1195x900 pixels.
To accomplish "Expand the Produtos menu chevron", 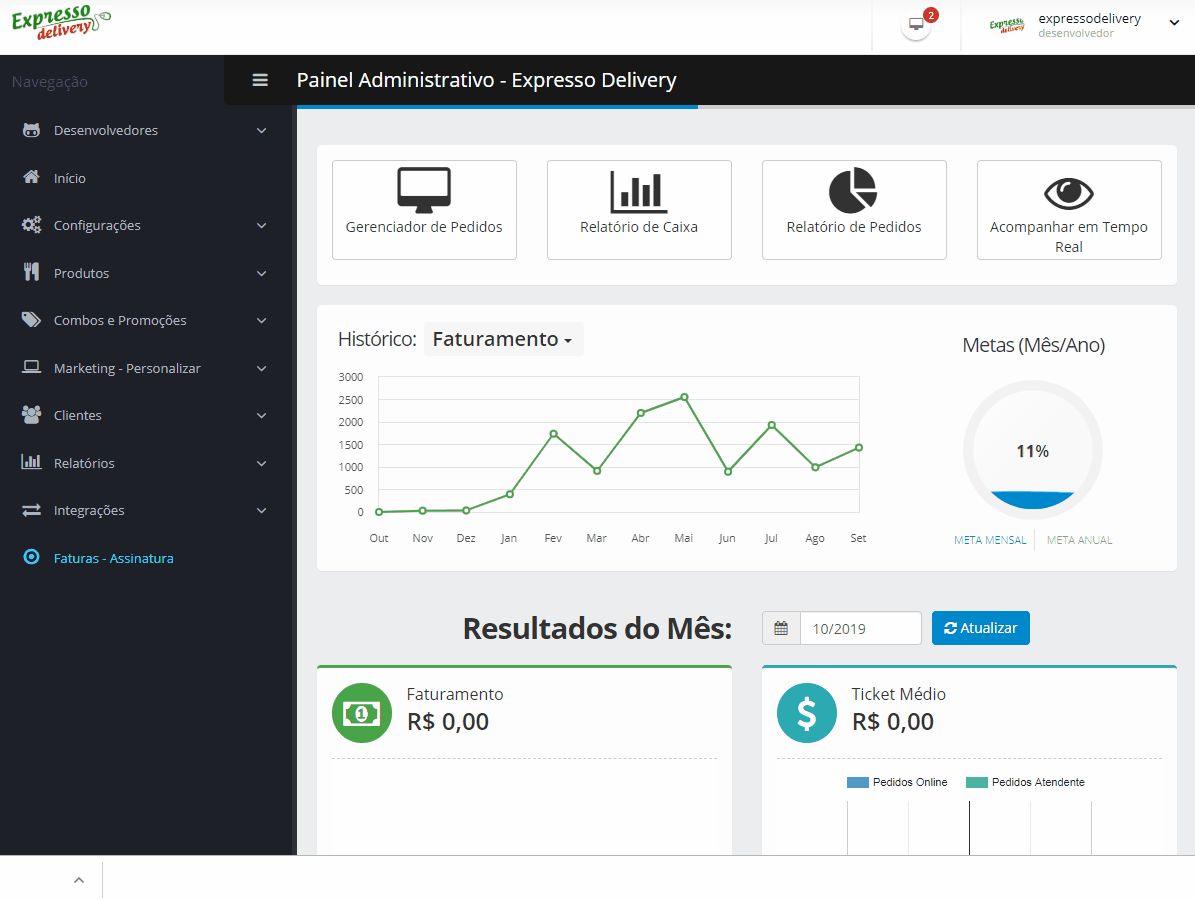I will pyautogui.click(x=261, y=274).
